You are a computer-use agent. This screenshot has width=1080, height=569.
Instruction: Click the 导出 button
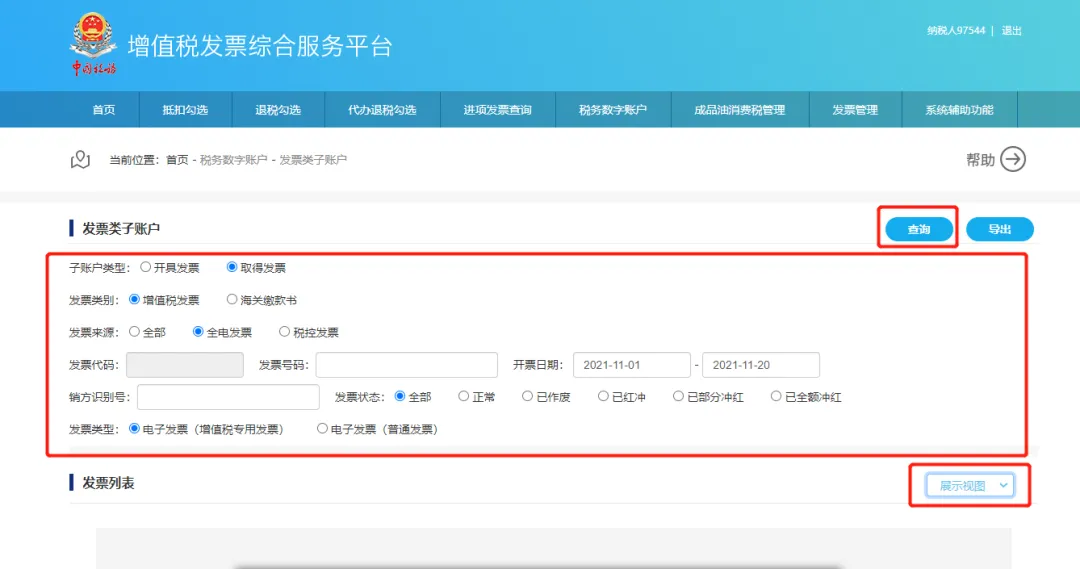999,229
